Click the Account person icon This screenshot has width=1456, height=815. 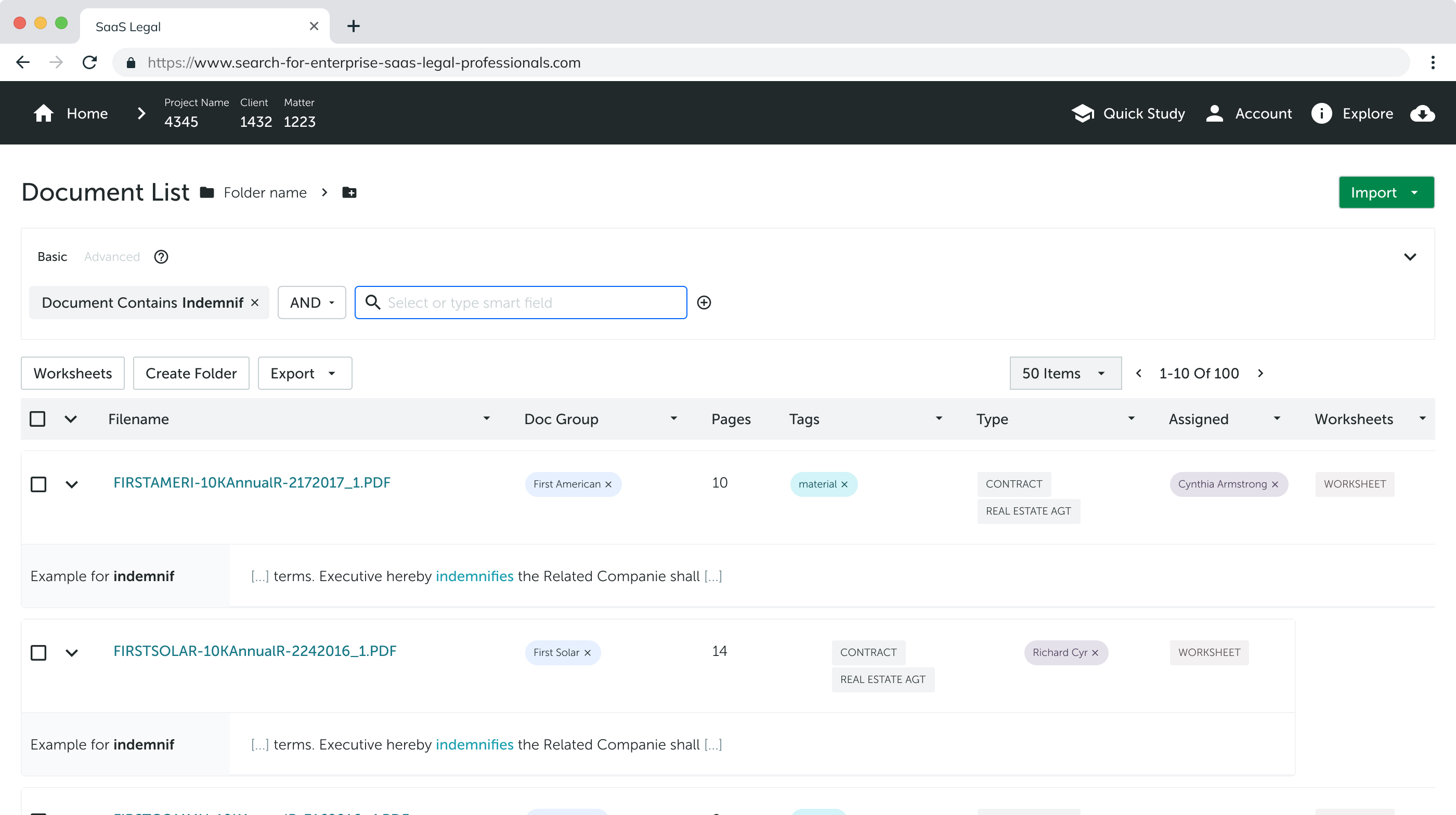(x=1214, y=113)
